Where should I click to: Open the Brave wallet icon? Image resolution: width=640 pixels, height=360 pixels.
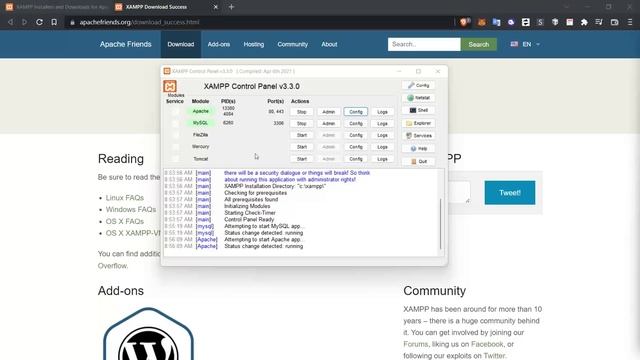click(614, 22)
